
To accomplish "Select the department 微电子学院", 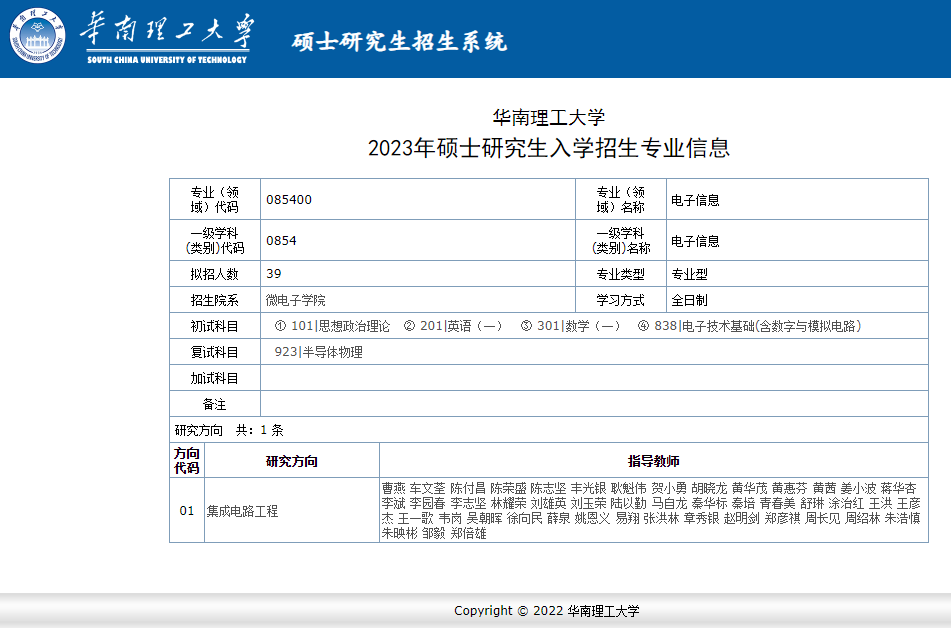I will pyautogui.click(x=295, y=300).
